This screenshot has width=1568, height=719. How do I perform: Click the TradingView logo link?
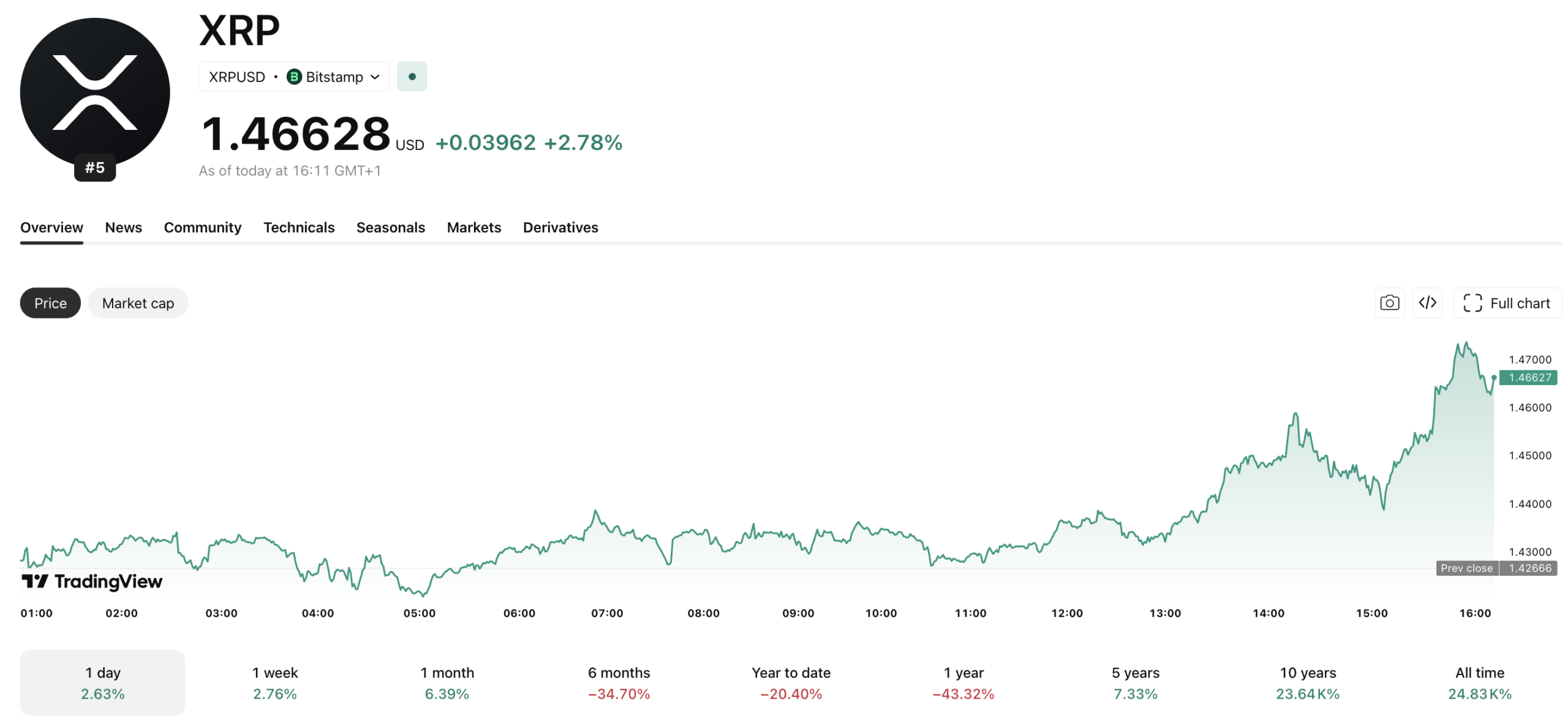click(x=92, y=581)
